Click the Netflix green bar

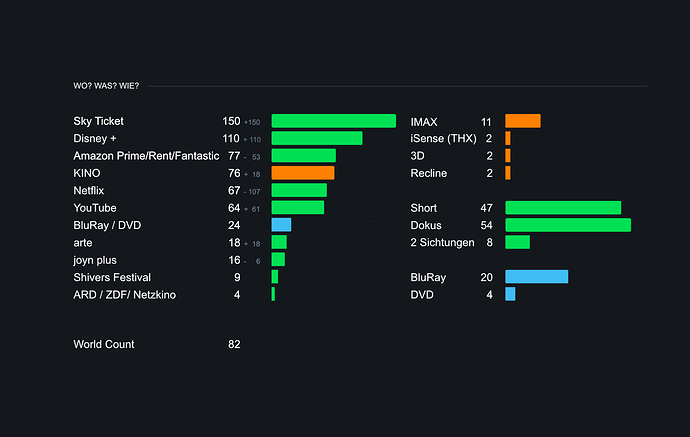pos(299,190)
